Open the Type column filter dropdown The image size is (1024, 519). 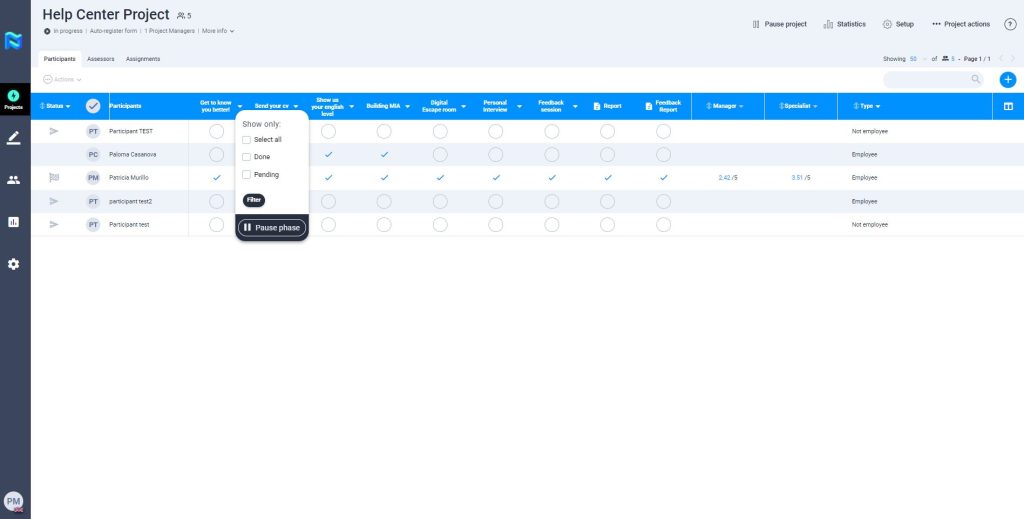click(x=866, y=106)
